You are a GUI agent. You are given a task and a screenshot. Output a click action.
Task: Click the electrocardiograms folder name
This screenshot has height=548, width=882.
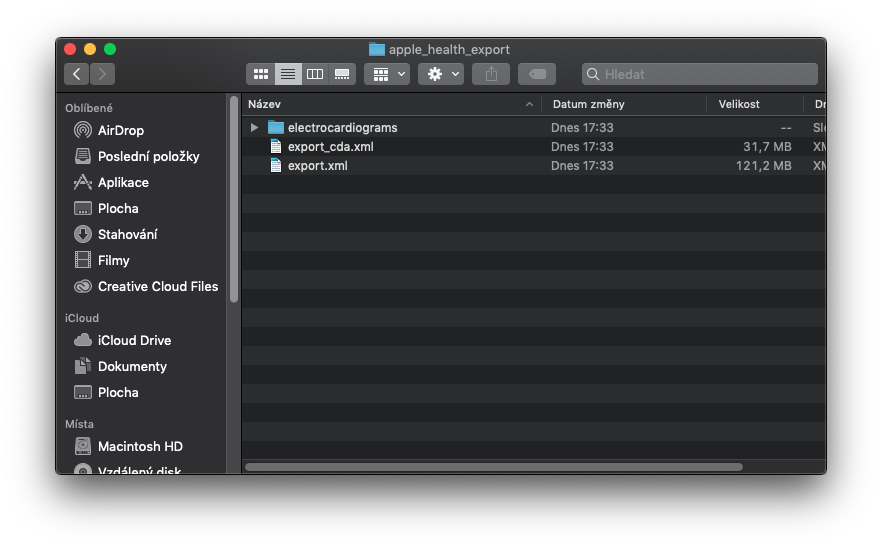coord(343,128)
